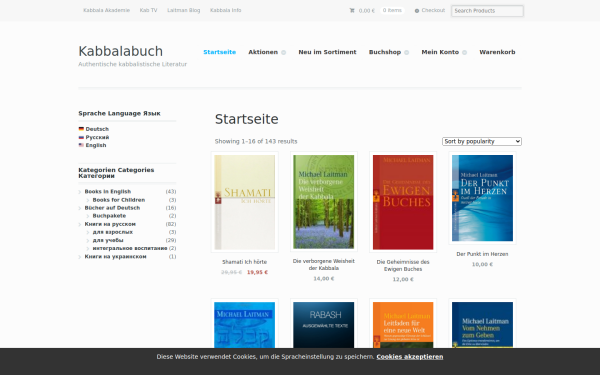Image resolution: width=600 pixels, height=375 pixels.
Task: Click Die Geheimnisse des Ewigen Buches title
Action: tap(403, 266)
